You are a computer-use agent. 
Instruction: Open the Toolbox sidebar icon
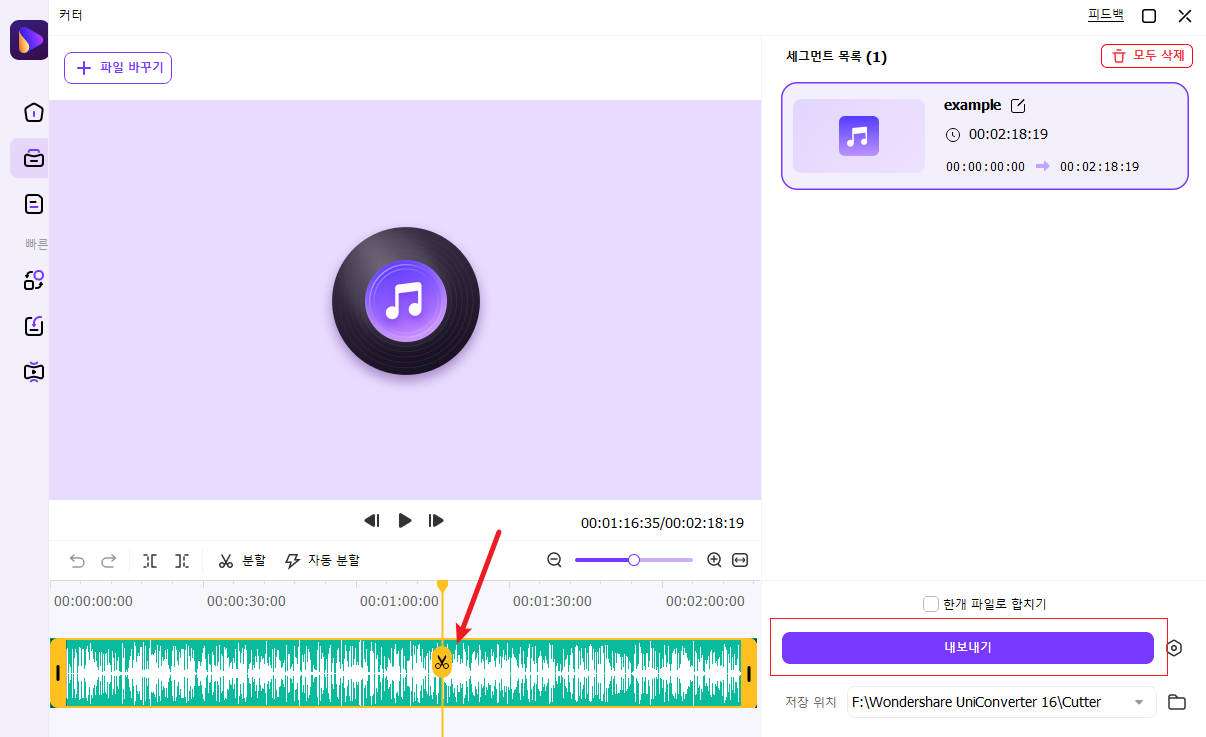pyautogui.click(x=34, y=158)
